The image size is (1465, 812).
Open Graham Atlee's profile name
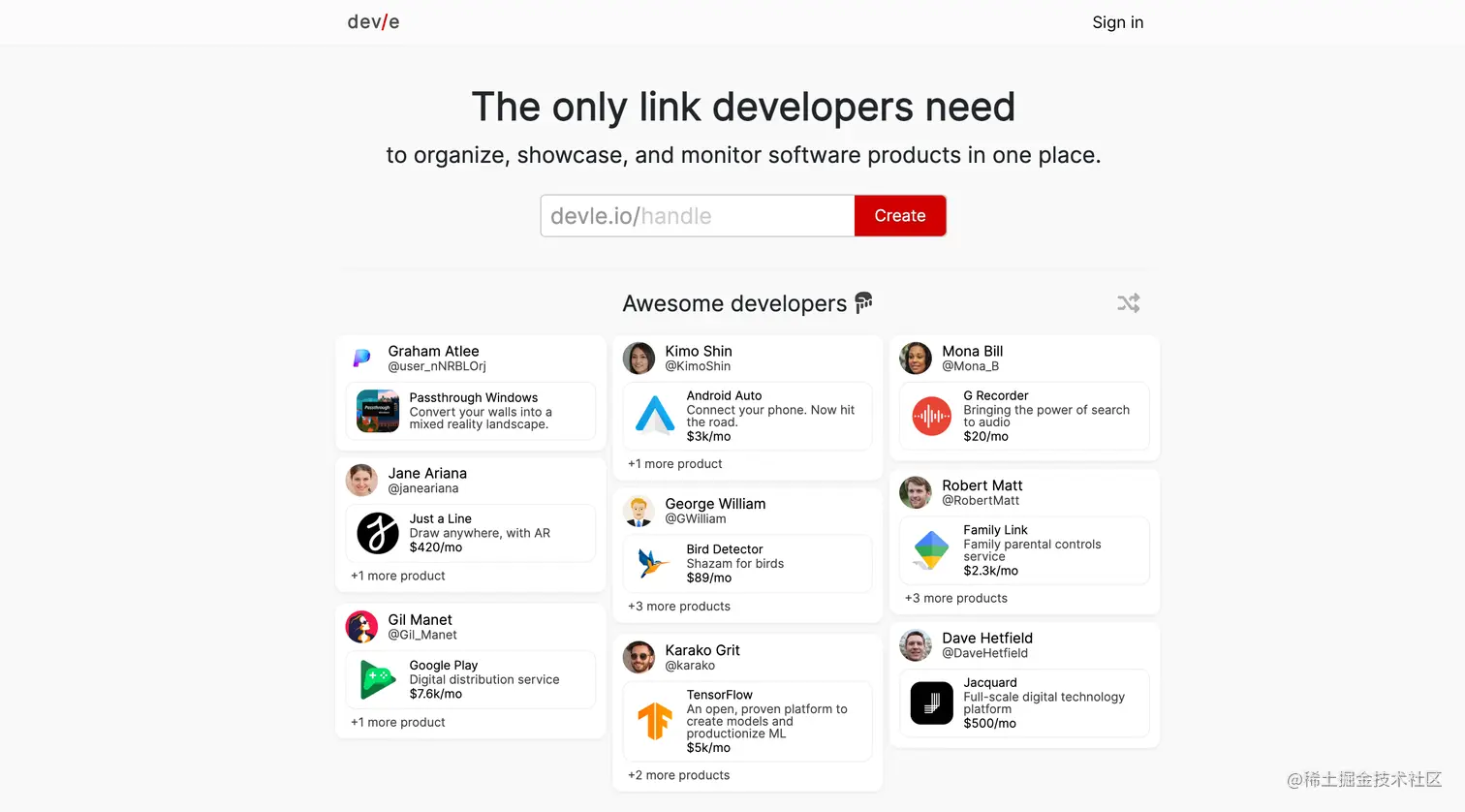click(x=433, y=351)
